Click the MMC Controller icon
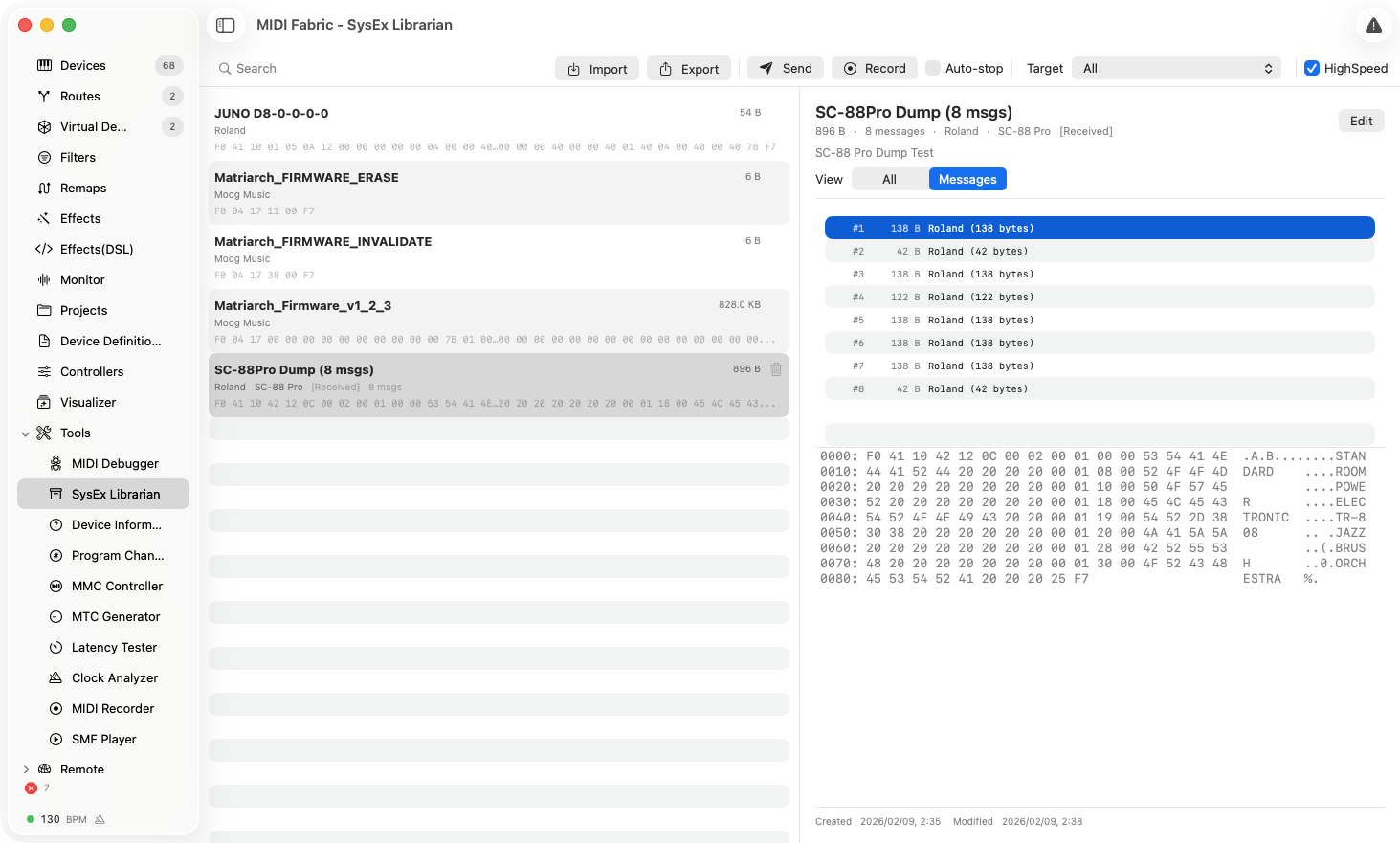 pyautogui.click(x=56, y=586)
